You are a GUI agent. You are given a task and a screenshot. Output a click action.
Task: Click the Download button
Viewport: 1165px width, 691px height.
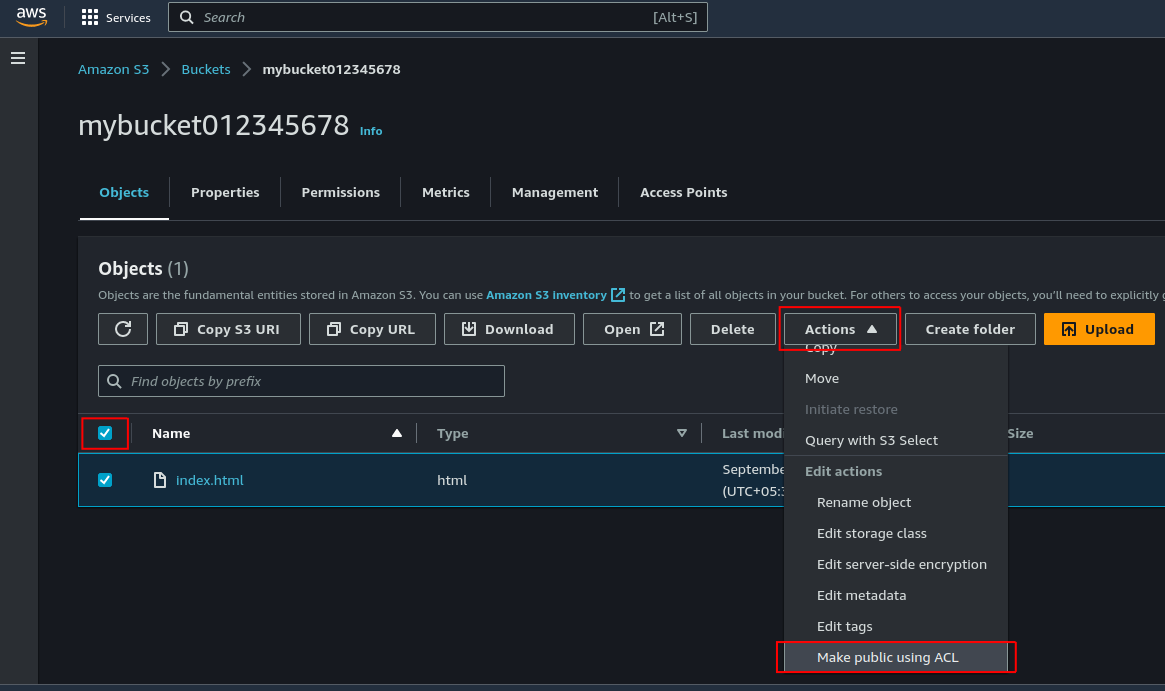pos(509,329)
